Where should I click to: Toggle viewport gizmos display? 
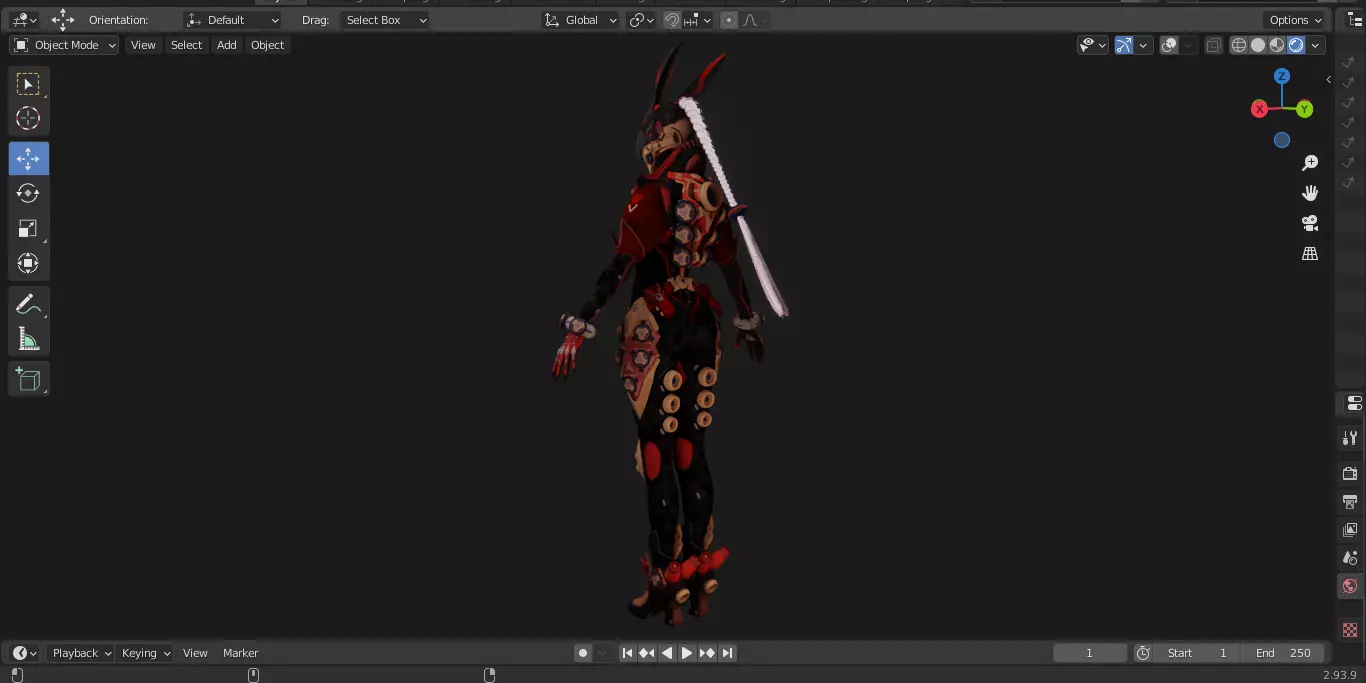click(x=1124, y=45)
